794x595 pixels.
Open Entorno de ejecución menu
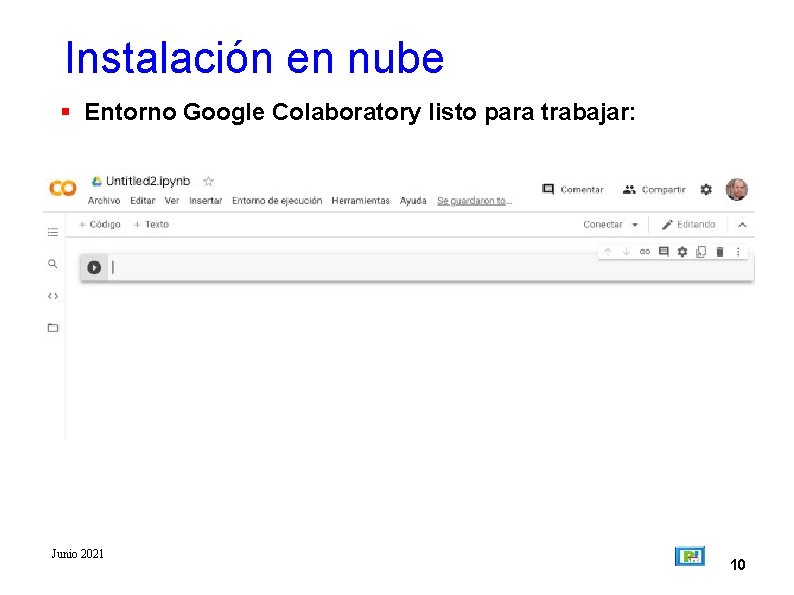coord(277,201)
